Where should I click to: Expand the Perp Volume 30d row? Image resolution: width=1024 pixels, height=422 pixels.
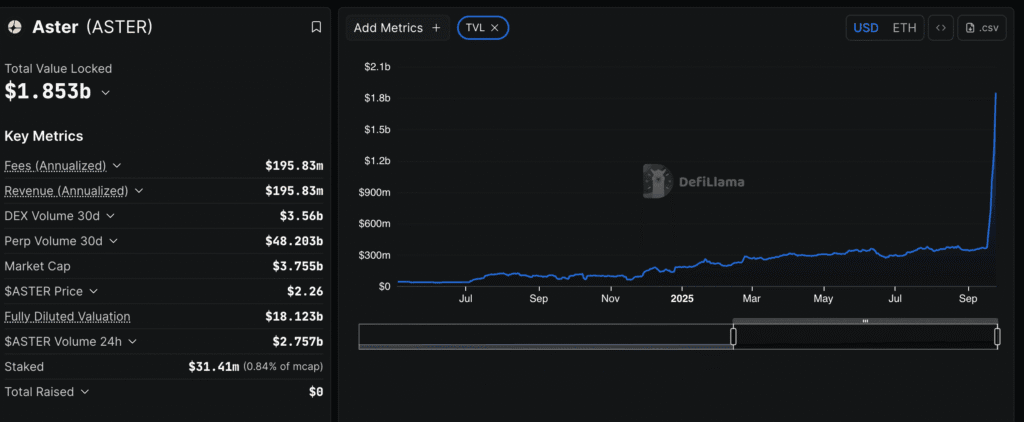tap(113, 241)
